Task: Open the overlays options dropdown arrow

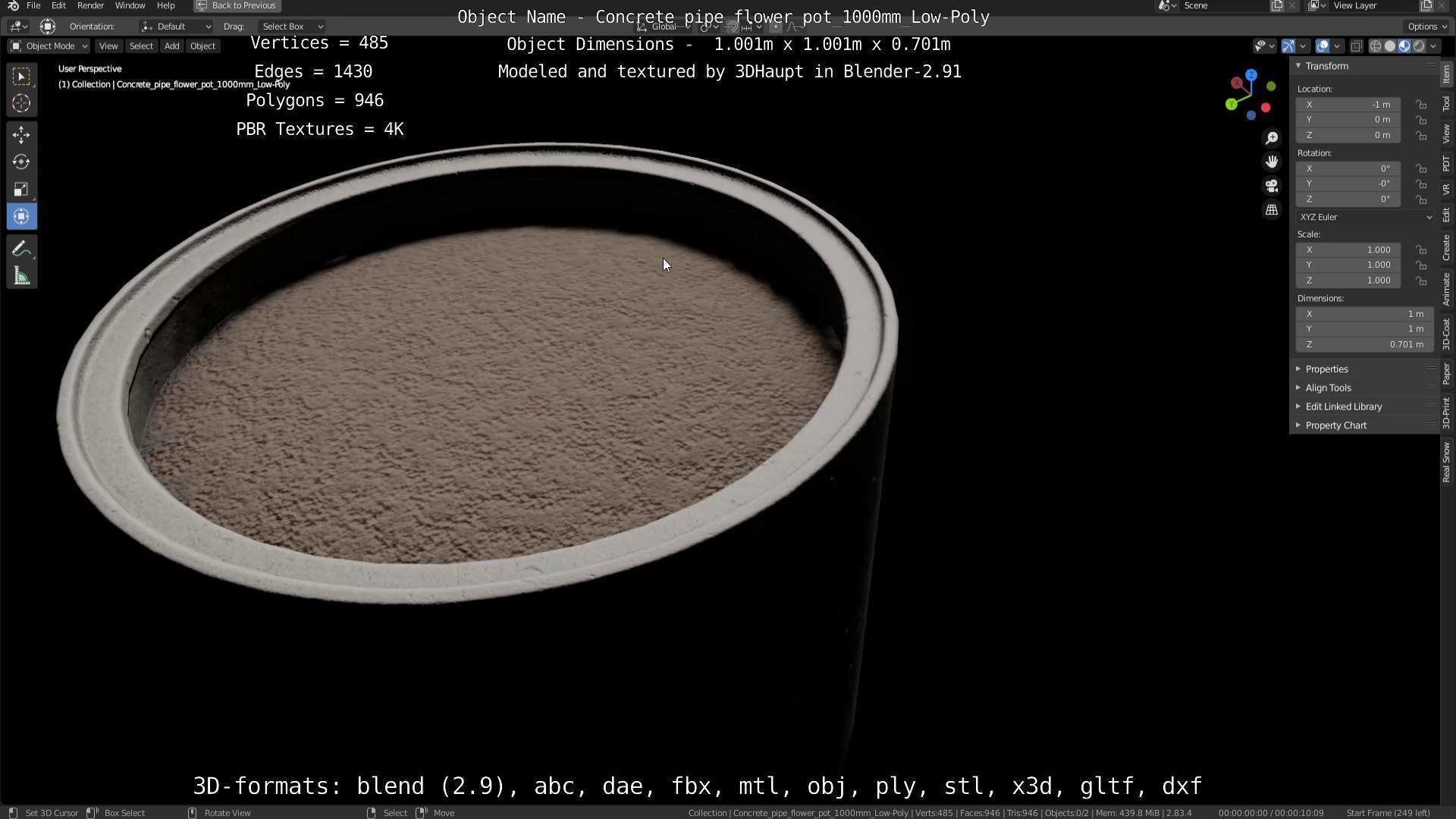Action: [1337, 46]
